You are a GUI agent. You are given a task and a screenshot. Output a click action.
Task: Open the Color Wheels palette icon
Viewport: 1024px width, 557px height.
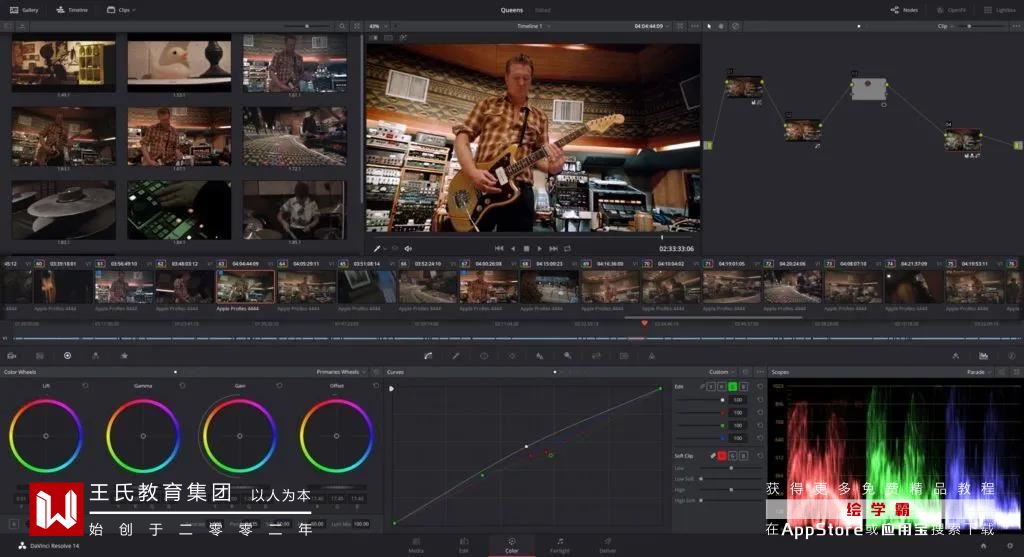point(67,356)
